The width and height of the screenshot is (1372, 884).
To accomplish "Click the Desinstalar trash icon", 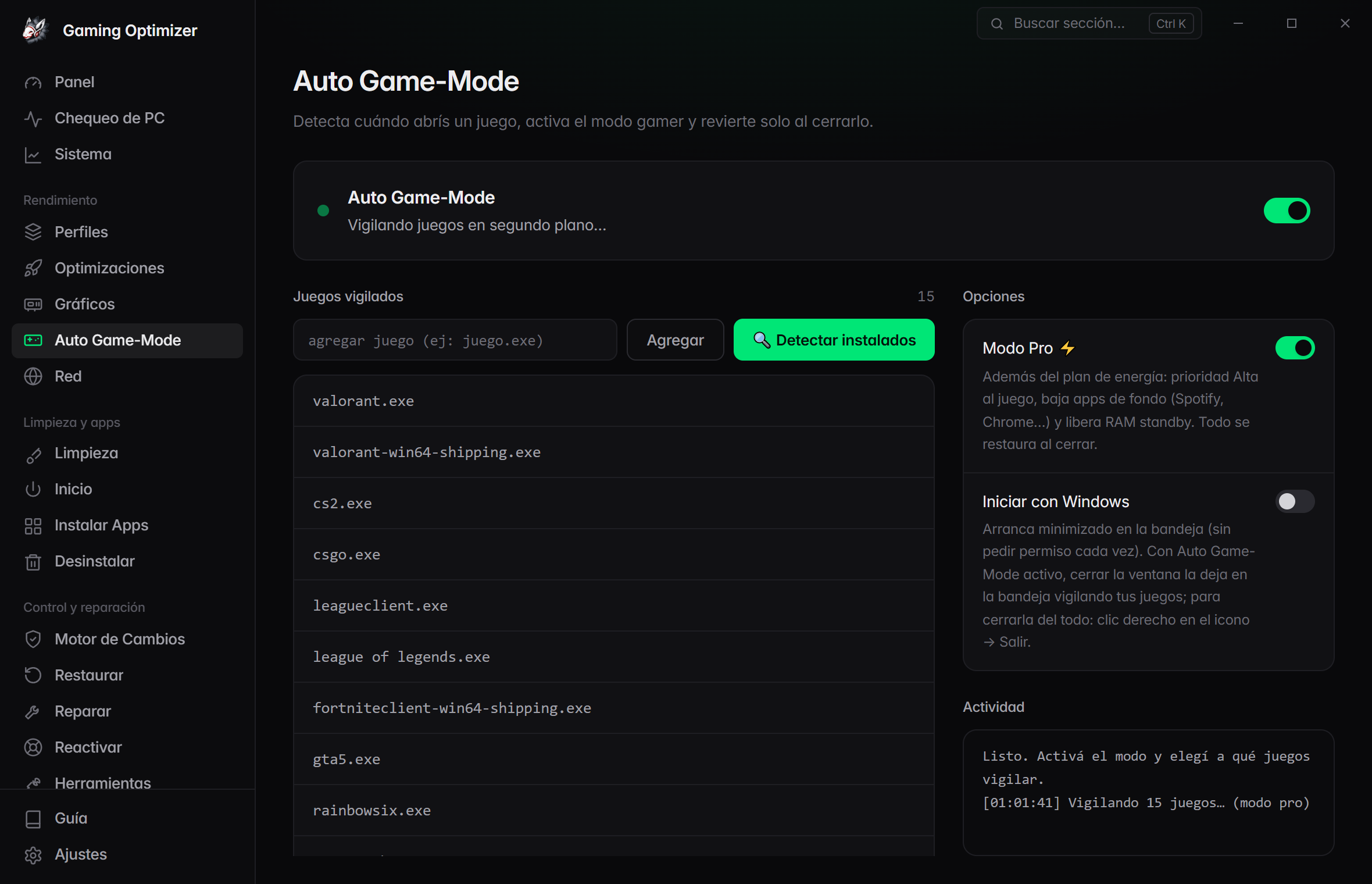I will [33, 562].
